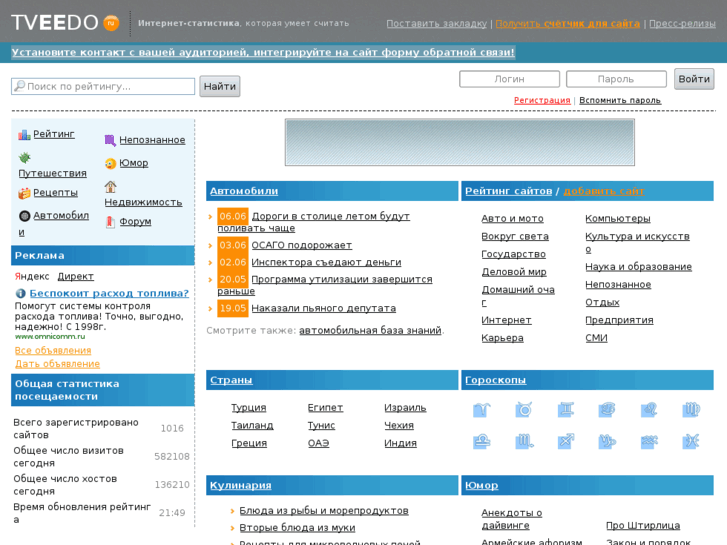Click the house icon above Недвижимость
The height and width of the screenshot is (545, 727).
110,186
